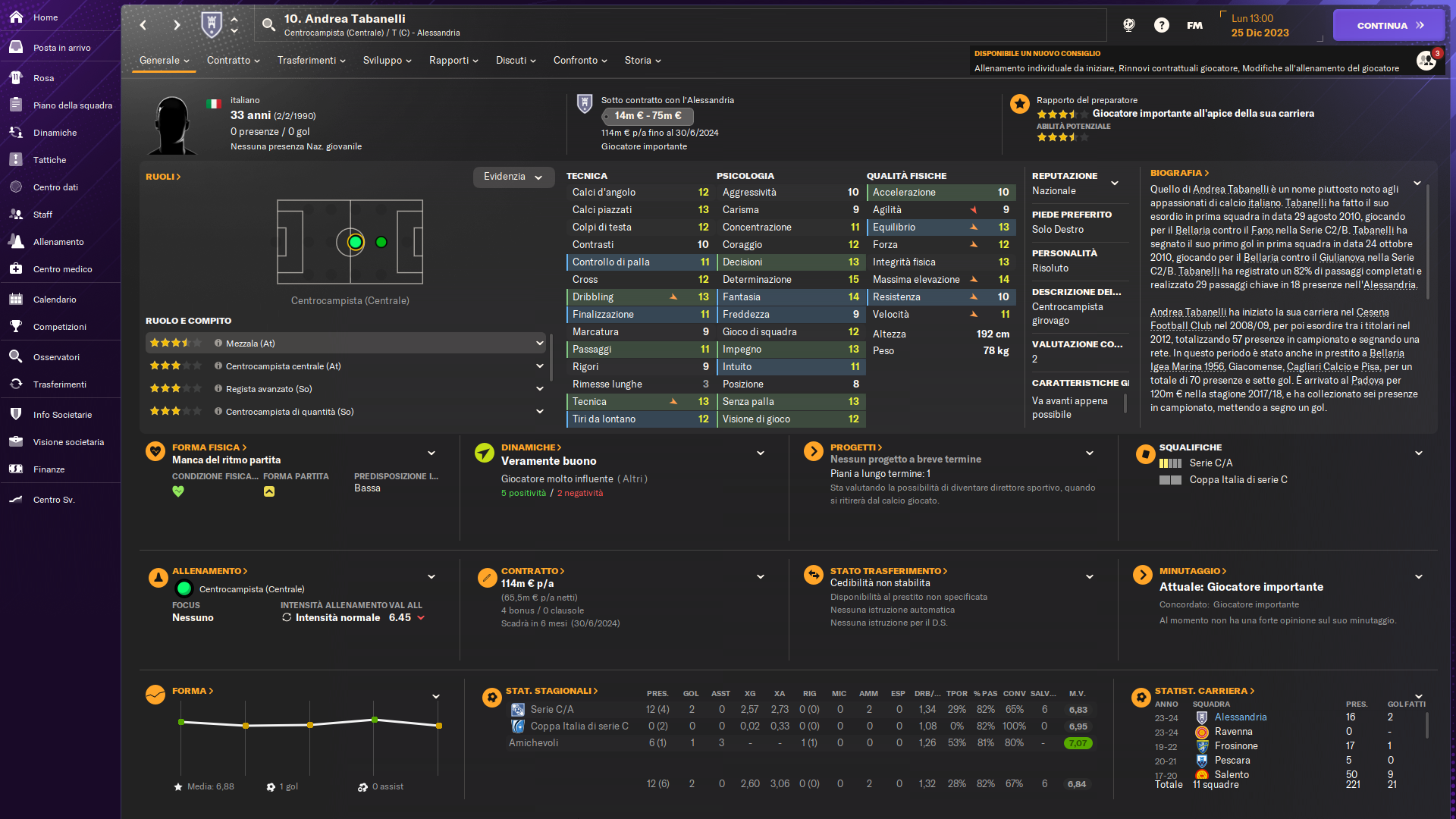
Task: Open the Osservatori scouting section
Action: (x=56, y=357)
